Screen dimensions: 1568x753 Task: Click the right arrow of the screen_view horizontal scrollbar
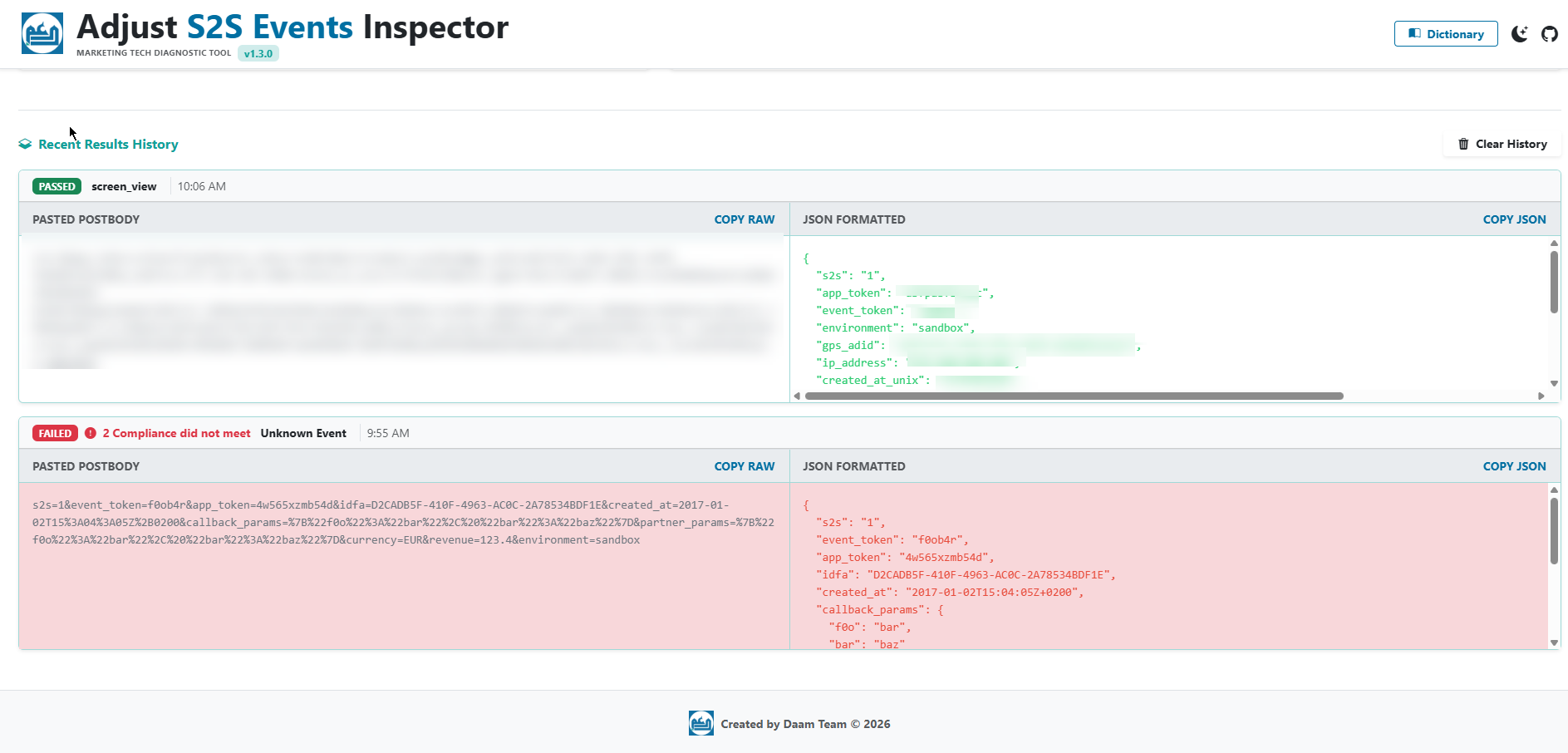point(1541,396)
